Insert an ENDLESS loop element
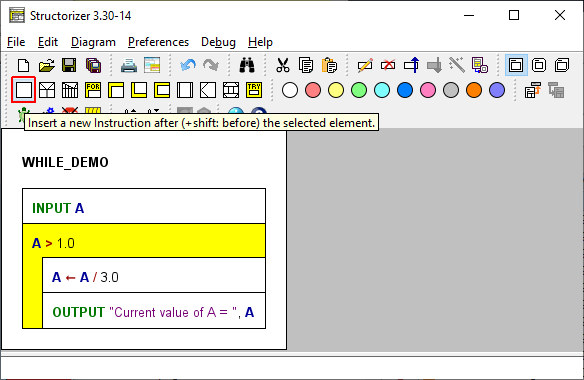The width and height of the screenshot is (584, 380). click(162, 90)
